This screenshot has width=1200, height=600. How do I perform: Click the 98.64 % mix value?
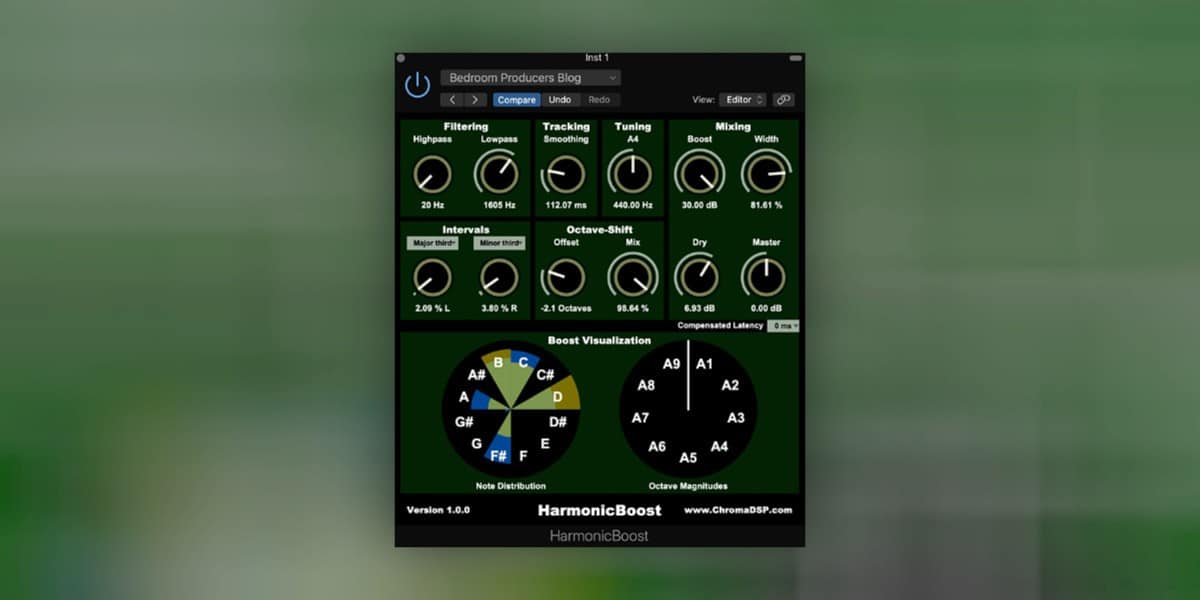[x=632, y=308]
